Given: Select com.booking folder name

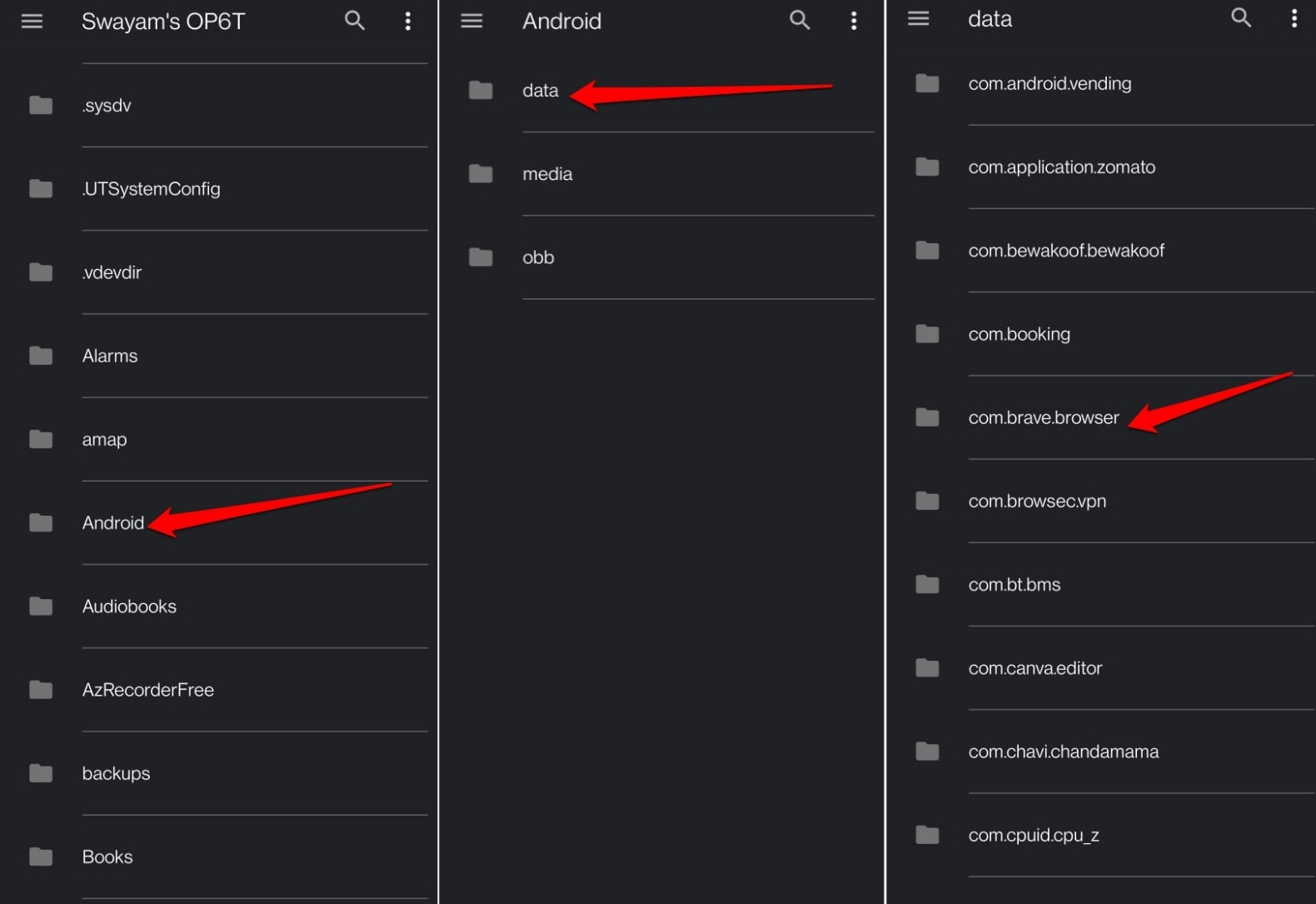Looking at the screenshot, I should click(1019, 334).
